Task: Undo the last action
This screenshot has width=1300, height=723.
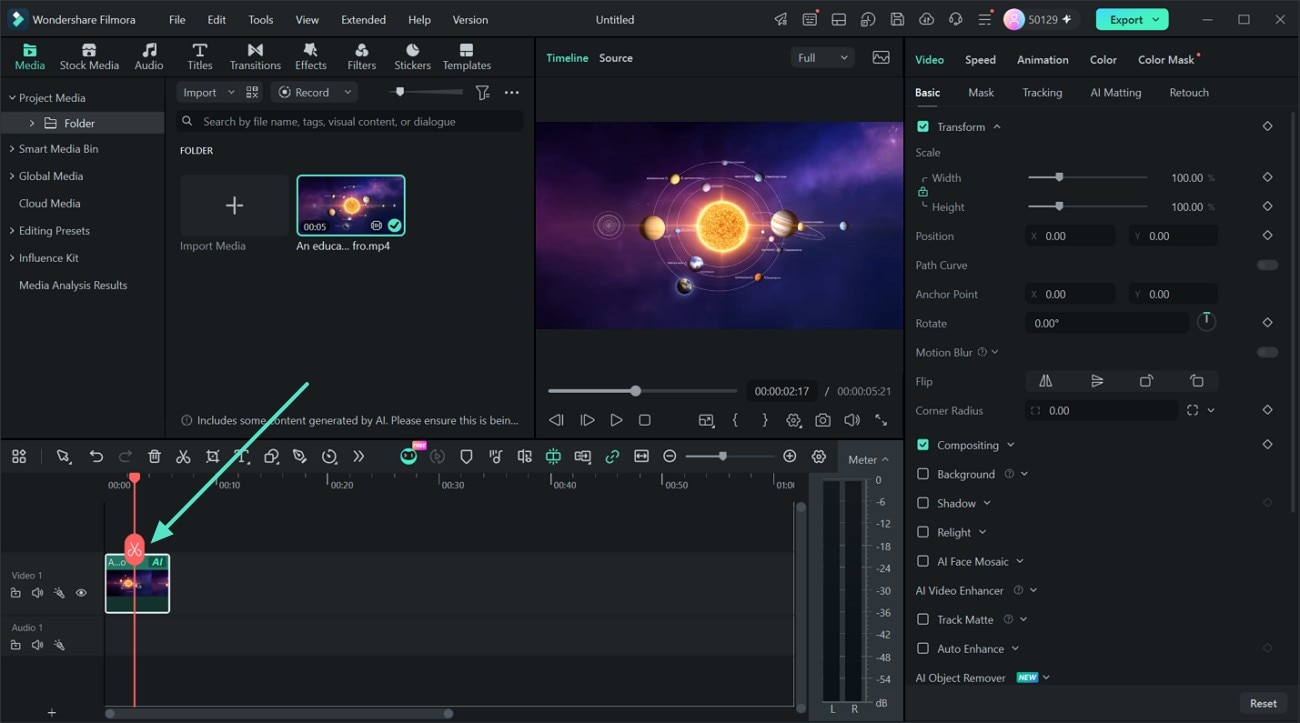Action: [96, 457]
